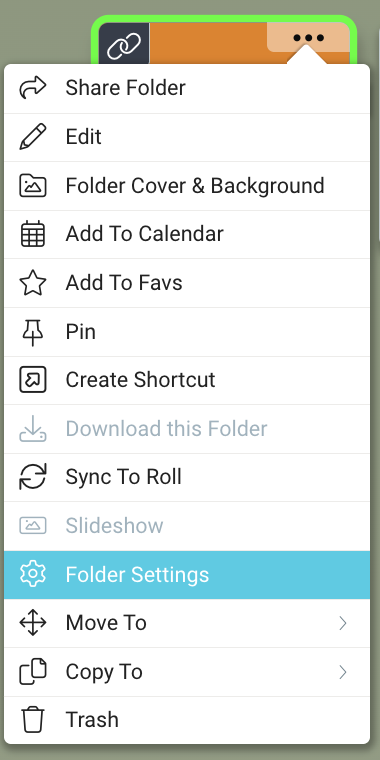The image size is (380, 760).
Task: Select the Folder Settings menu entry
Action: (187, 574)
